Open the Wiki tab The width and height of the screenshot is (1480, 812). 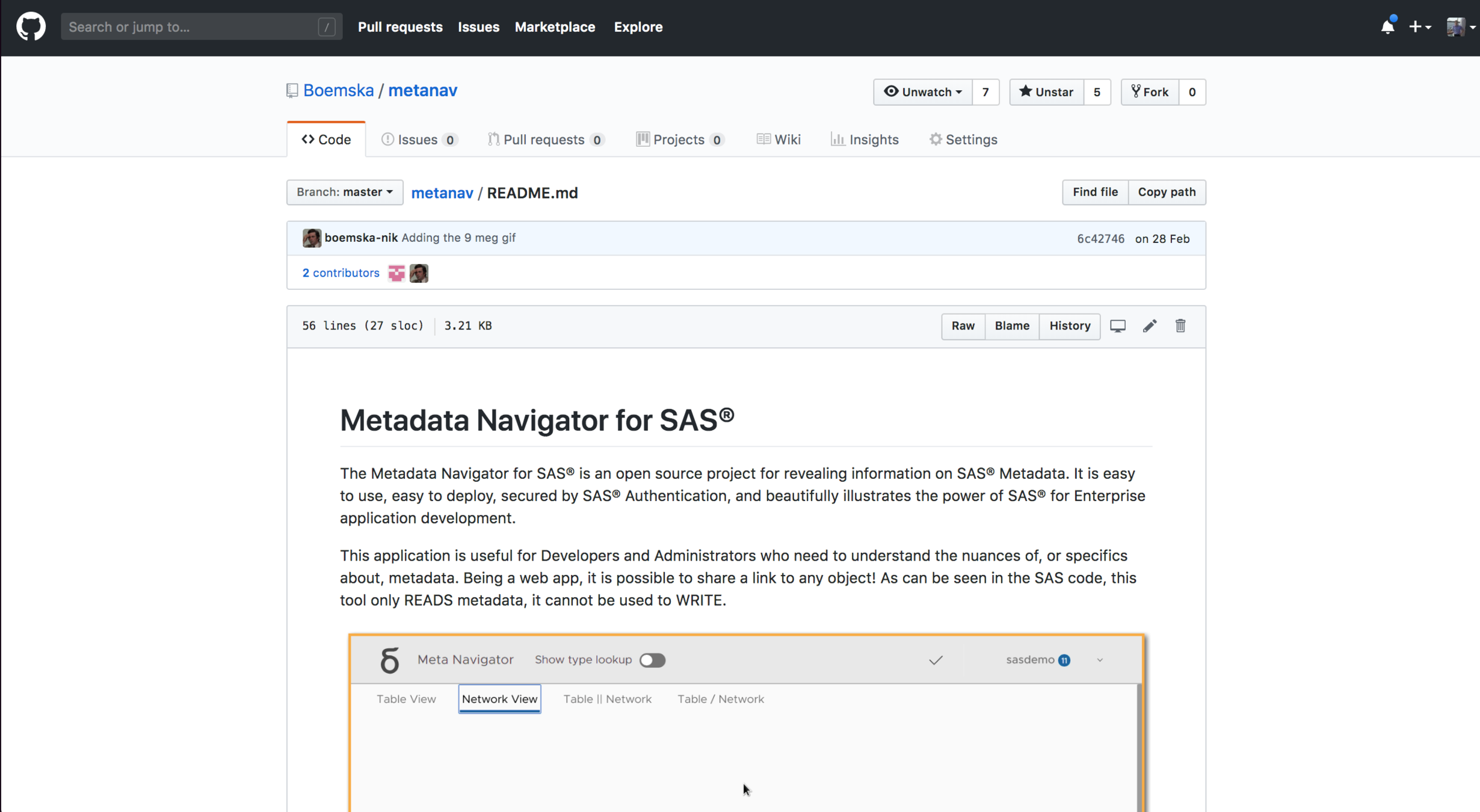pos(779,140)
